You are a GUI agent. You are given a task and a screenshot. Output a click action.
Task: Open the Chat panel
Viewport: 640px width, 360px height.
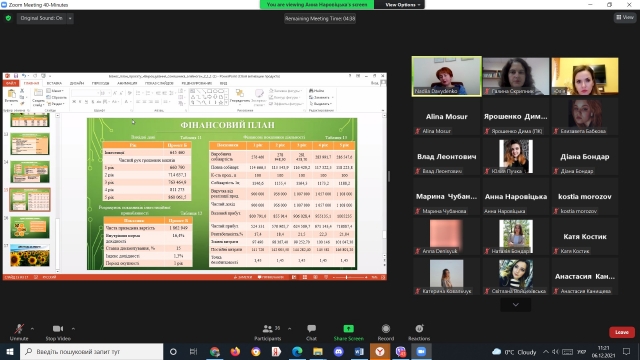[x=311, y=332]
